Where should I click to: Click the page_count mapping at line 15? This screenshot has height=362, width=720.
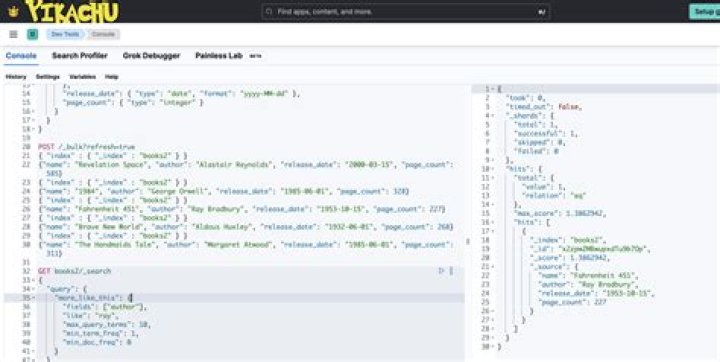coord(133,102)
